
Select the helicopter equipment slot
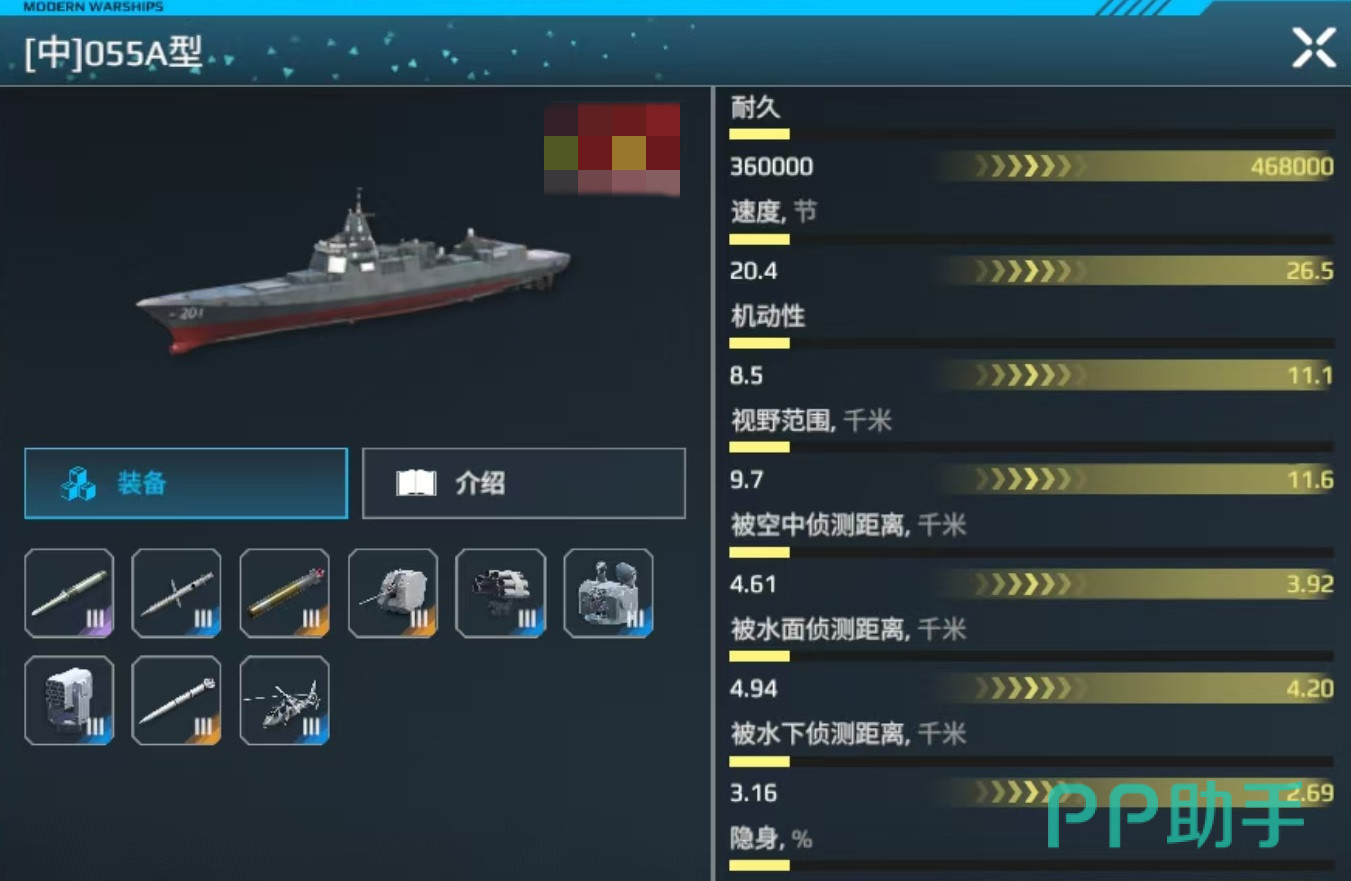(285, 700)
